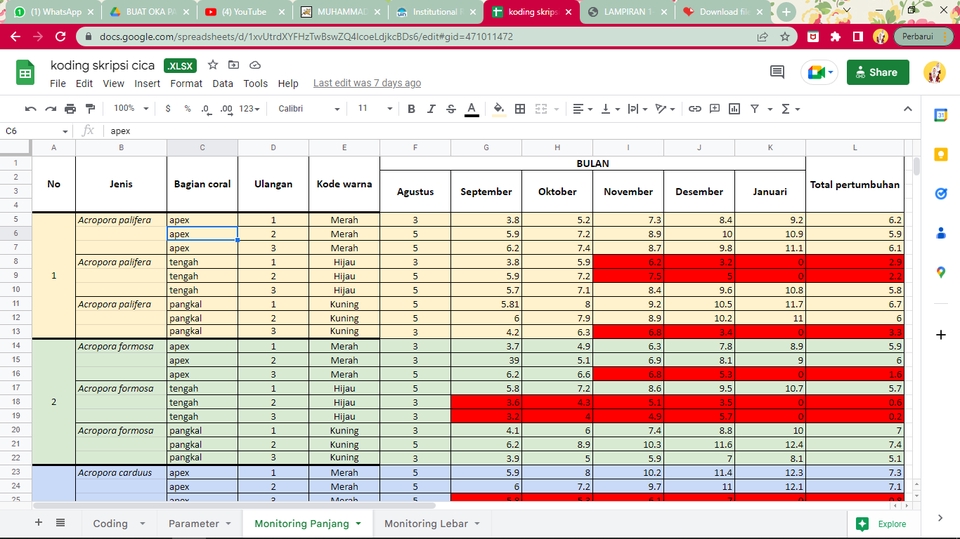Click the Explore button
This screenshot has height=539, width=960.
pyautogui.click(x=882, y=524)
